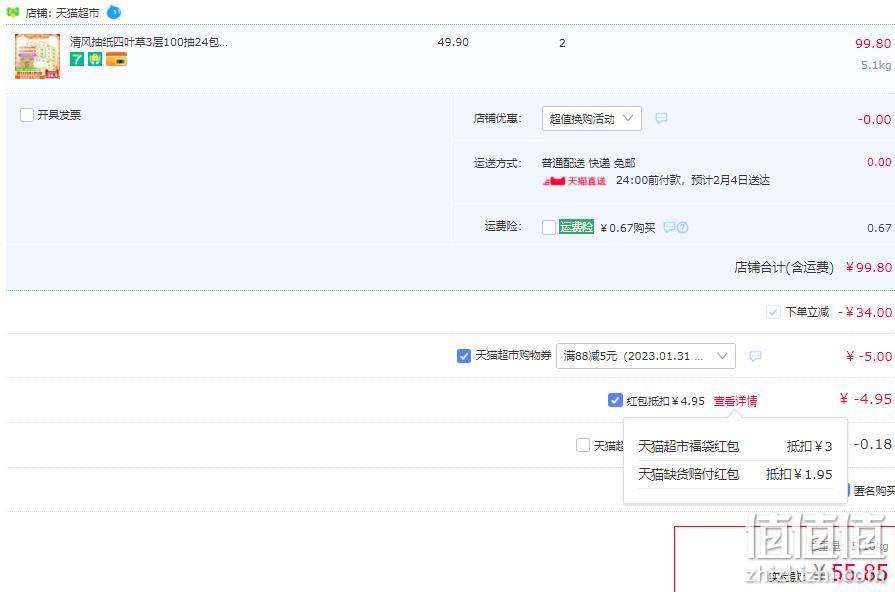Open the tissue product thumbnail
The image size is (895, 592).
pyautogui.click(x=38, y=56)
